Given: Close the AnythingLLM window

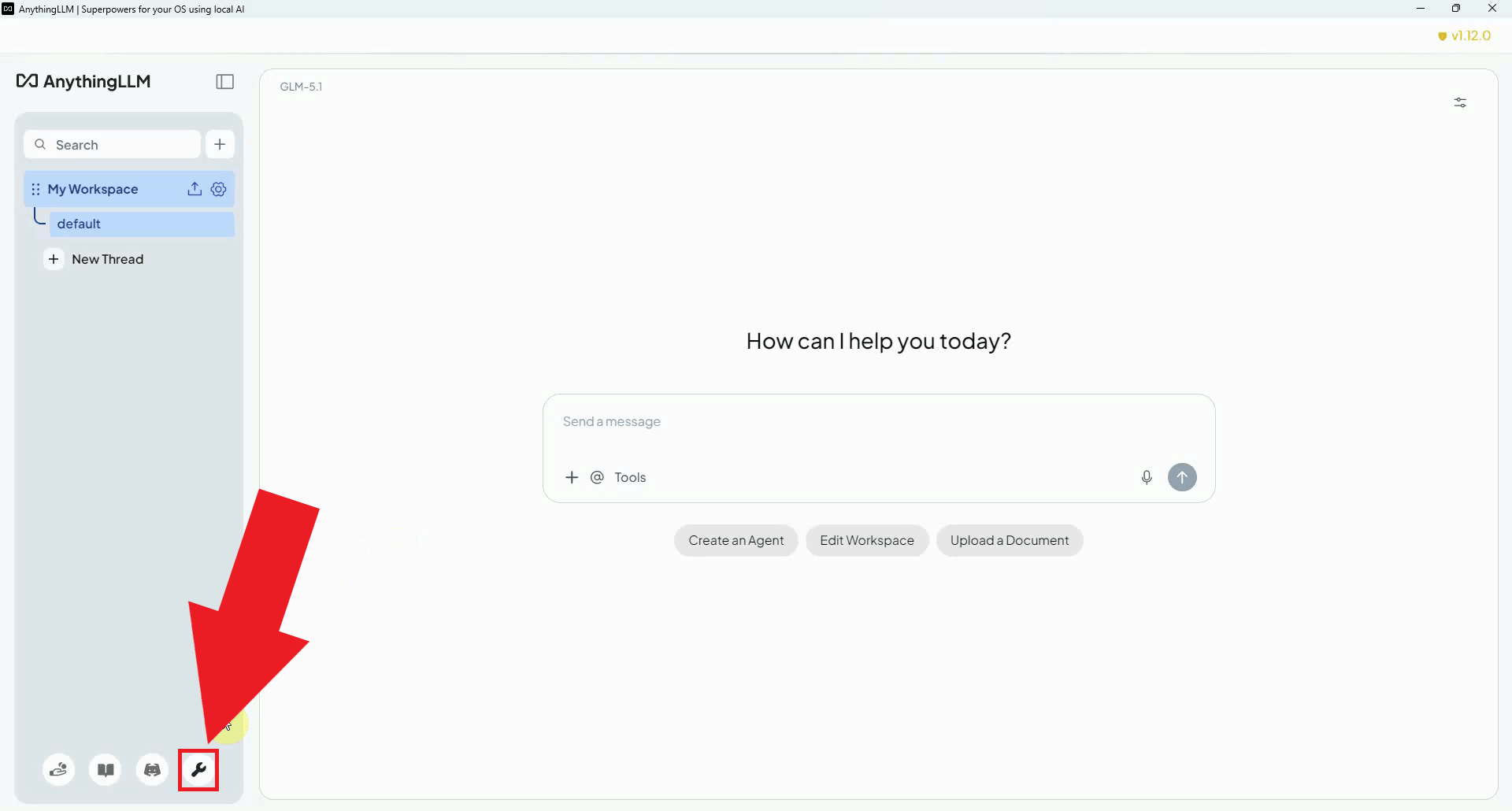Looking at the screenshot, I should (x=1492, y=9).
